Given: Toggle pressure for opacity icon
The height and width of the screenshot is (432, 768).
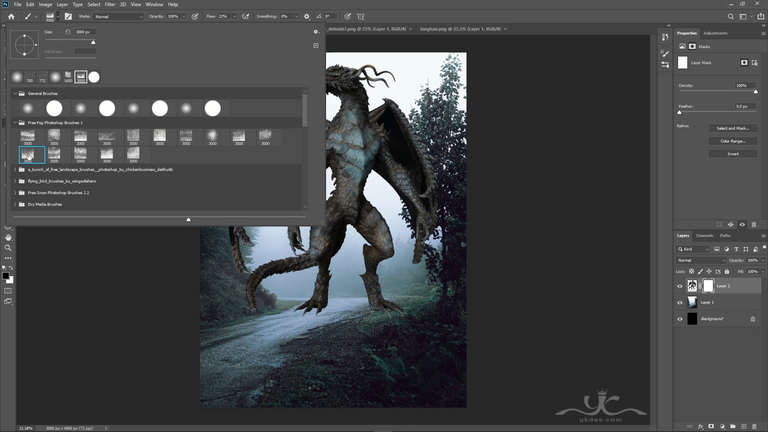Looking at the screenshot, I should [x=195, y=16].
